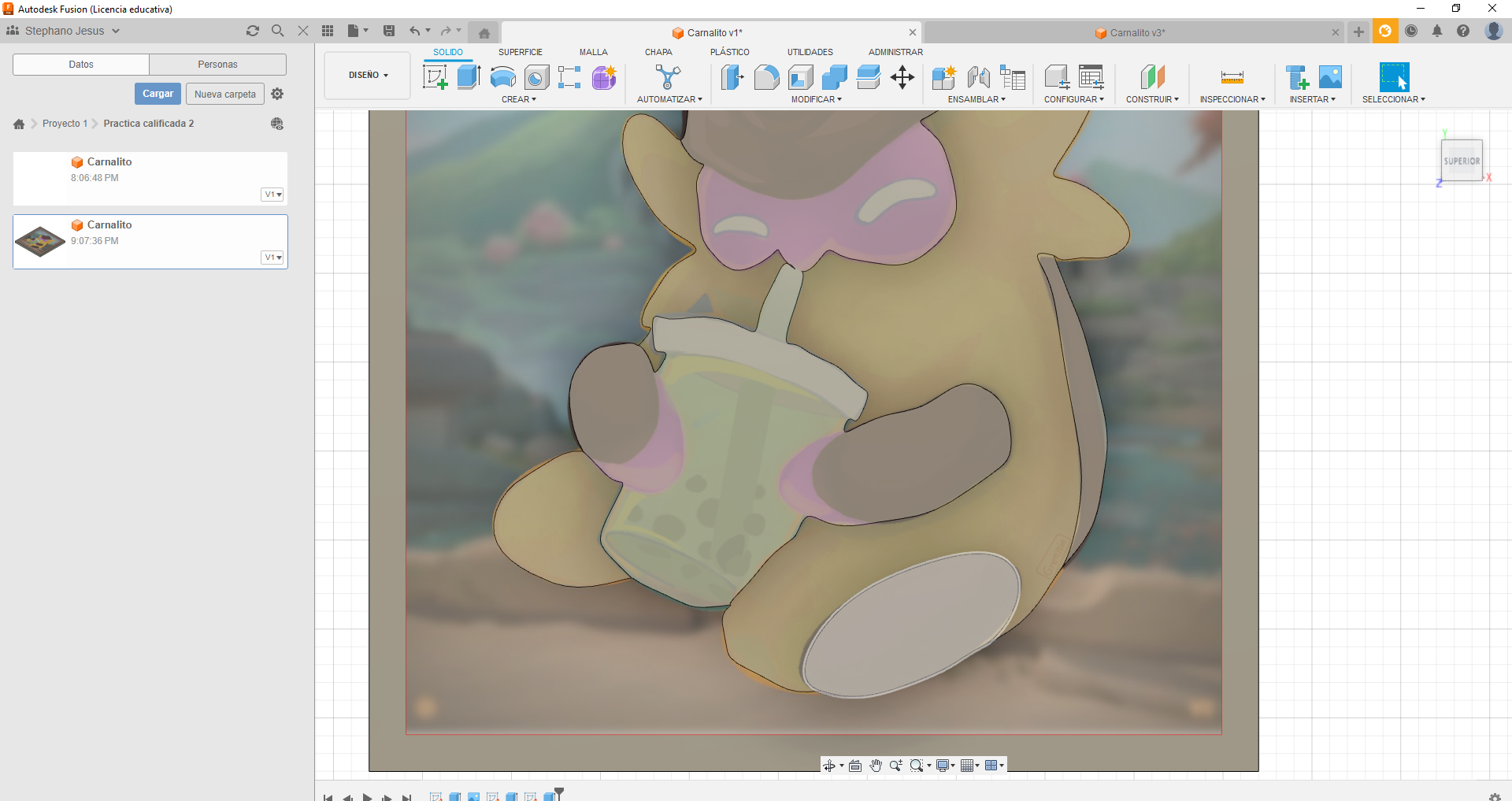Expand the INSPECCIONAR menu
Viewport: 1512px width, 801px height.
click(1232, 99)
